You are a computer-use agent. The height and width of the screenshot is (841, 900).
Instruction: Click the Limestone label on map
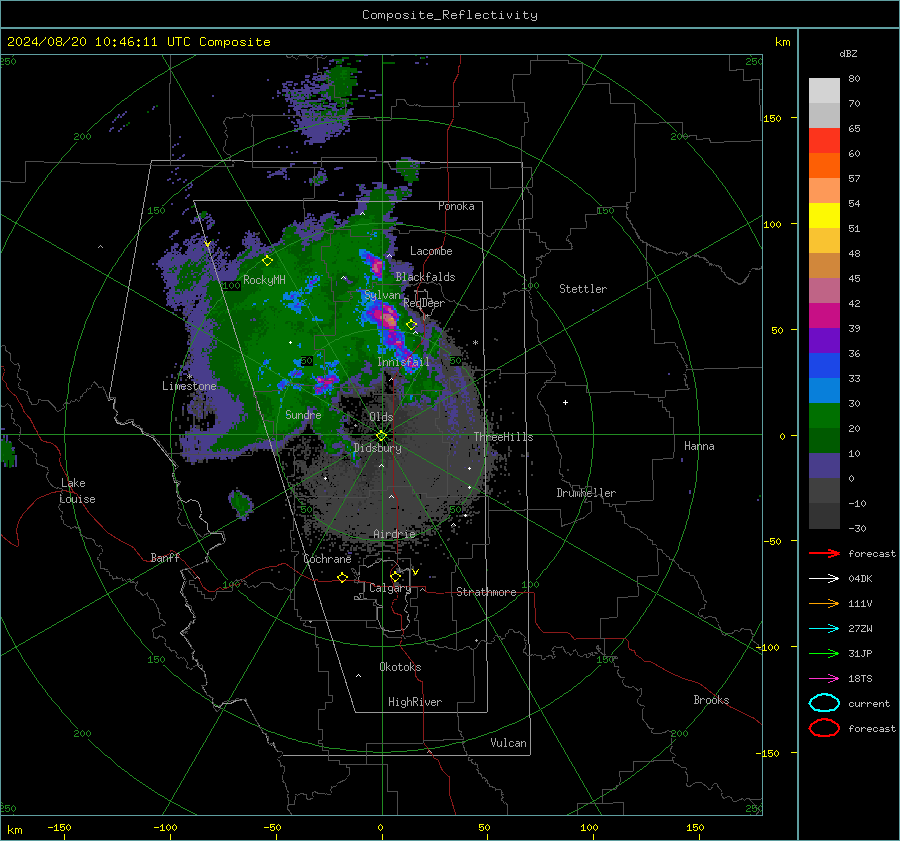click(189, 386)
